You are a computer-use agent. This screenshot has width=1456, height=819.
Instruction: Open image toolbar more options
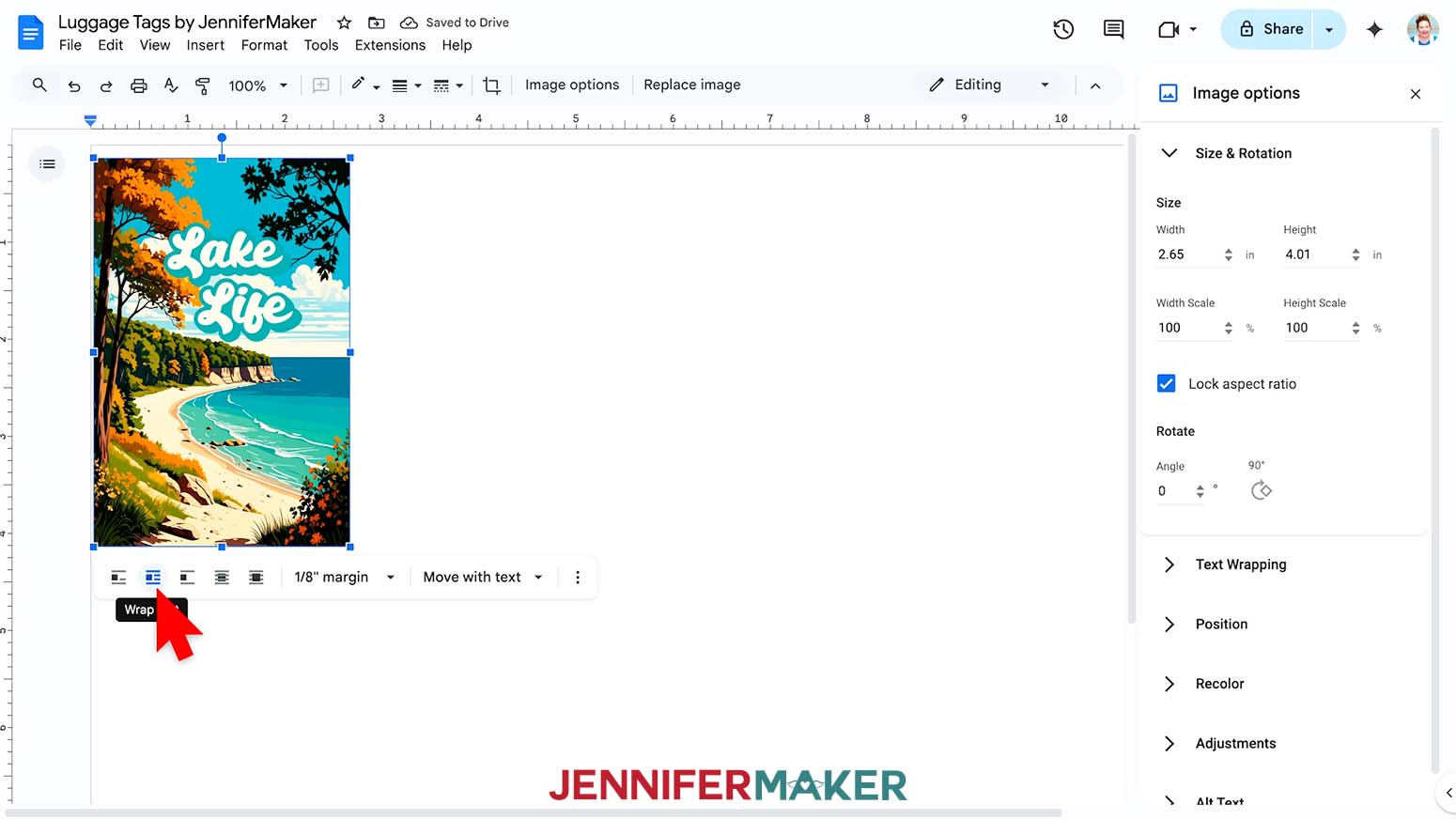(578, 577)
